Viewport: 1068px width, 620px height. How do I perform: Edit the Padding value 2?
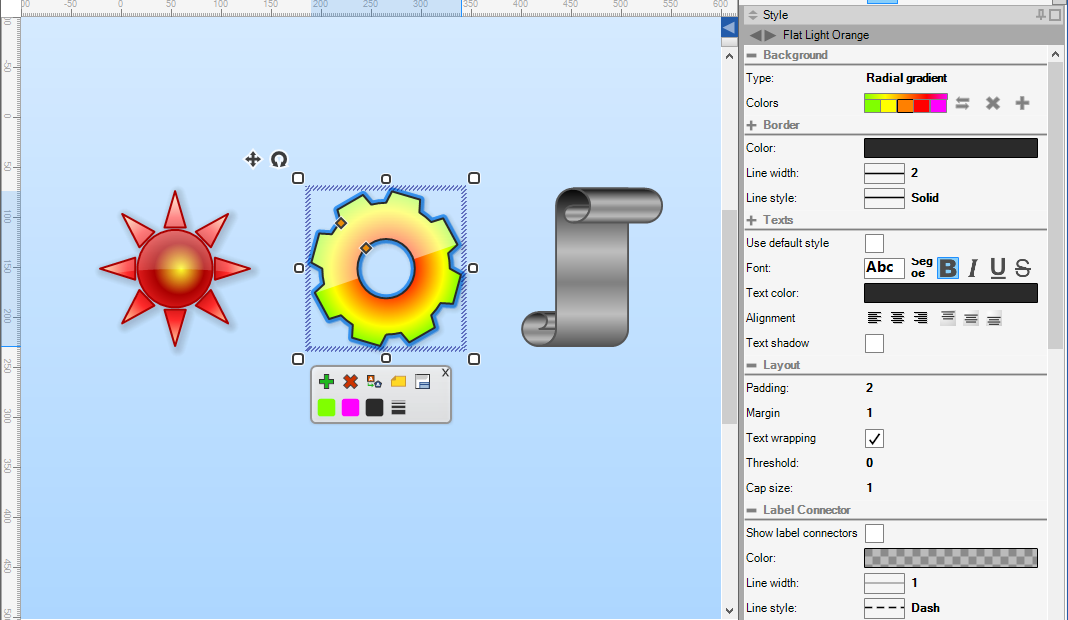[x=869, y=388]
